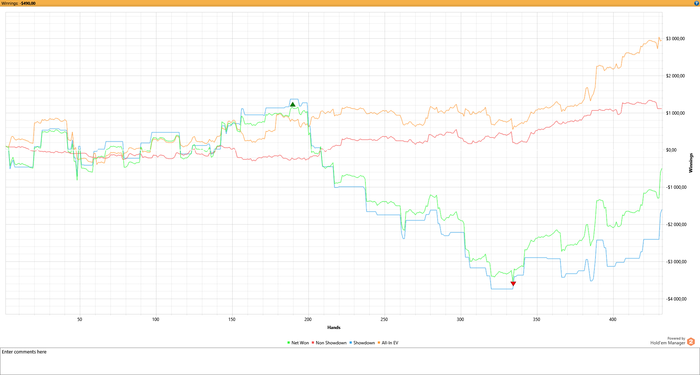Screen dimensions: 700x375
Task: Click the Winnings vertical axis title
Action: 691,163
